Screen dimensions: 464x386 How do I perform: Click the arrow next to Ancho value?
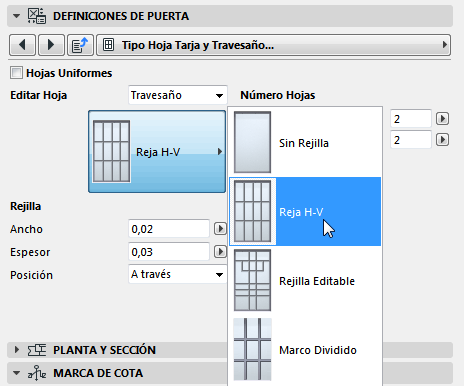220,229
